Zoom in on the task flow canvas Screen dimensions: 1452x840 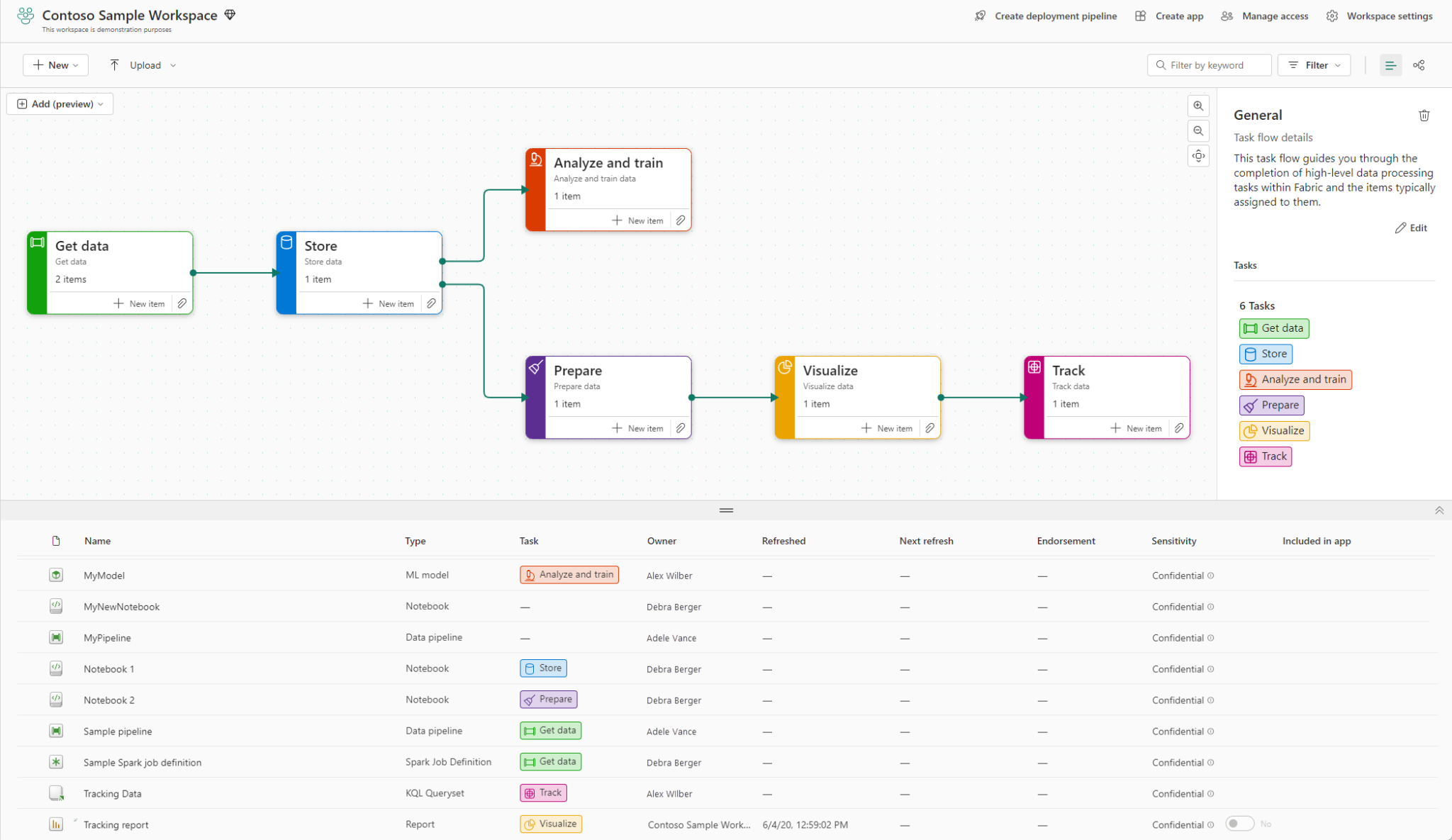click(x=1198, y=106)
